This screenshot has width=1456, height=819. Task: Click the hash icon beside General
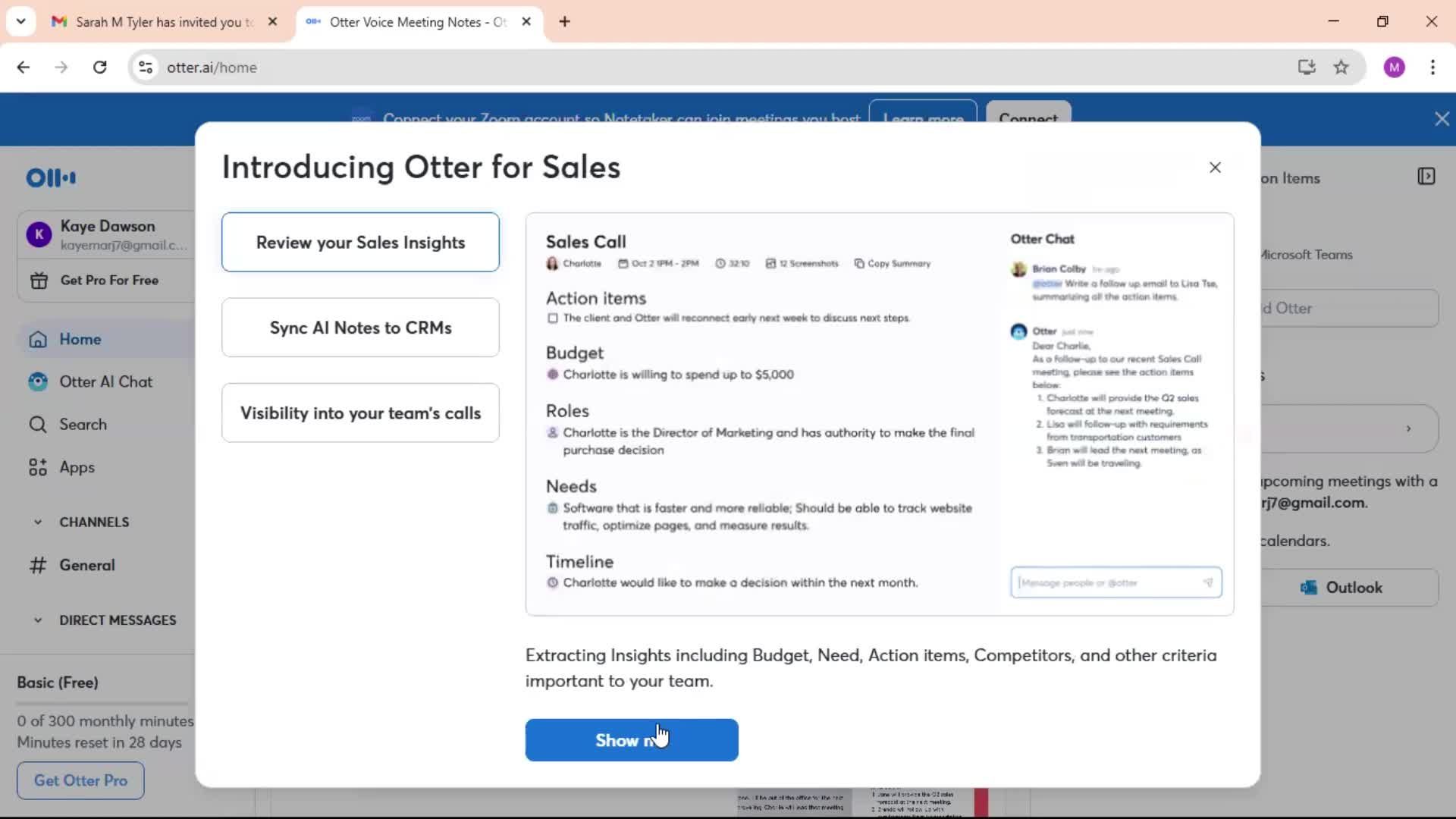[x=38, y=565]
